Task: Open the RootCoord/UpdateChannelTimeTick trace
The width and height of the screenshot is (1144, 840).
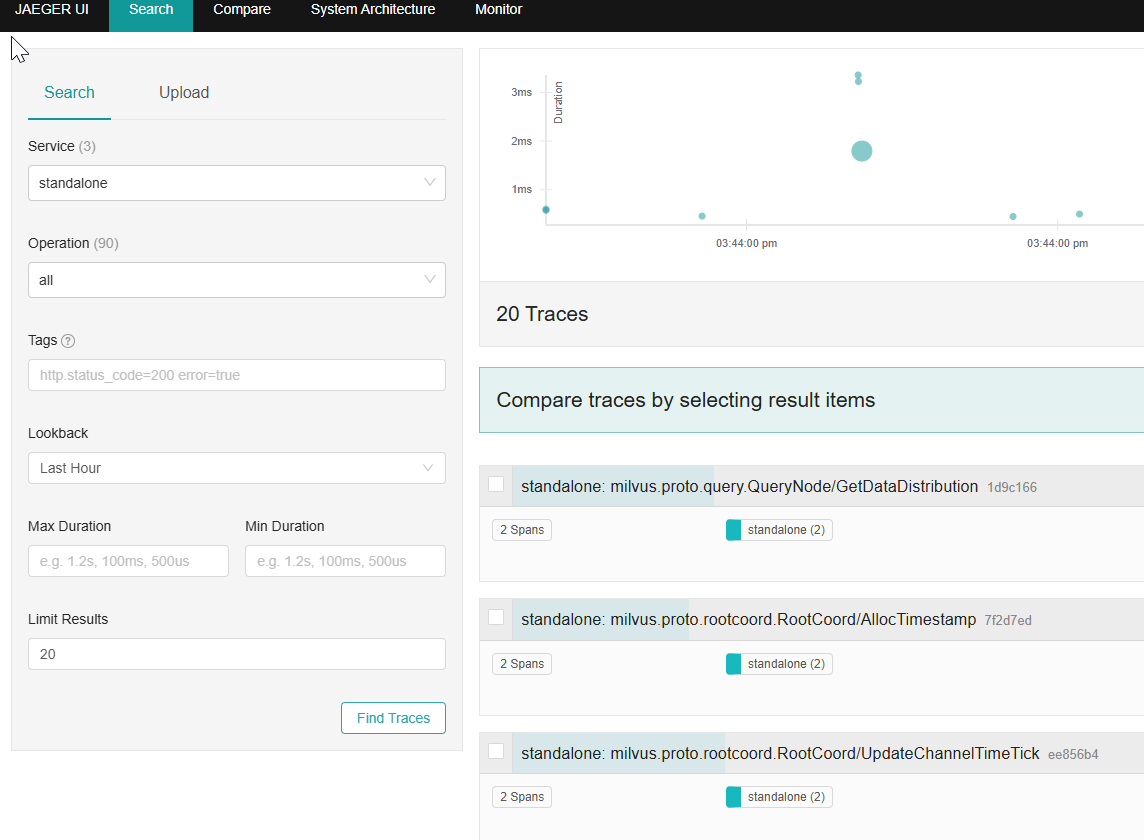Action: (780, 753)
